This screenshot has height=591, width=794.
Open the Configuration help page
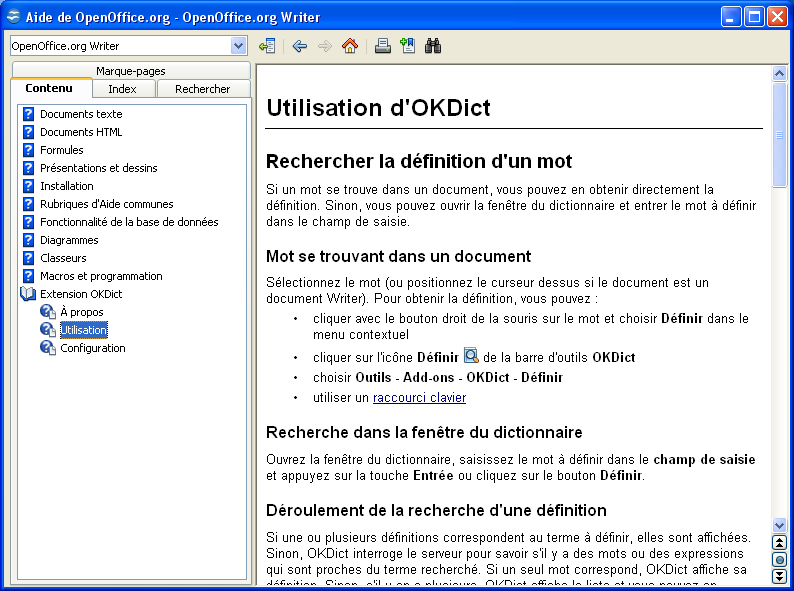click(x=93, y=348)
